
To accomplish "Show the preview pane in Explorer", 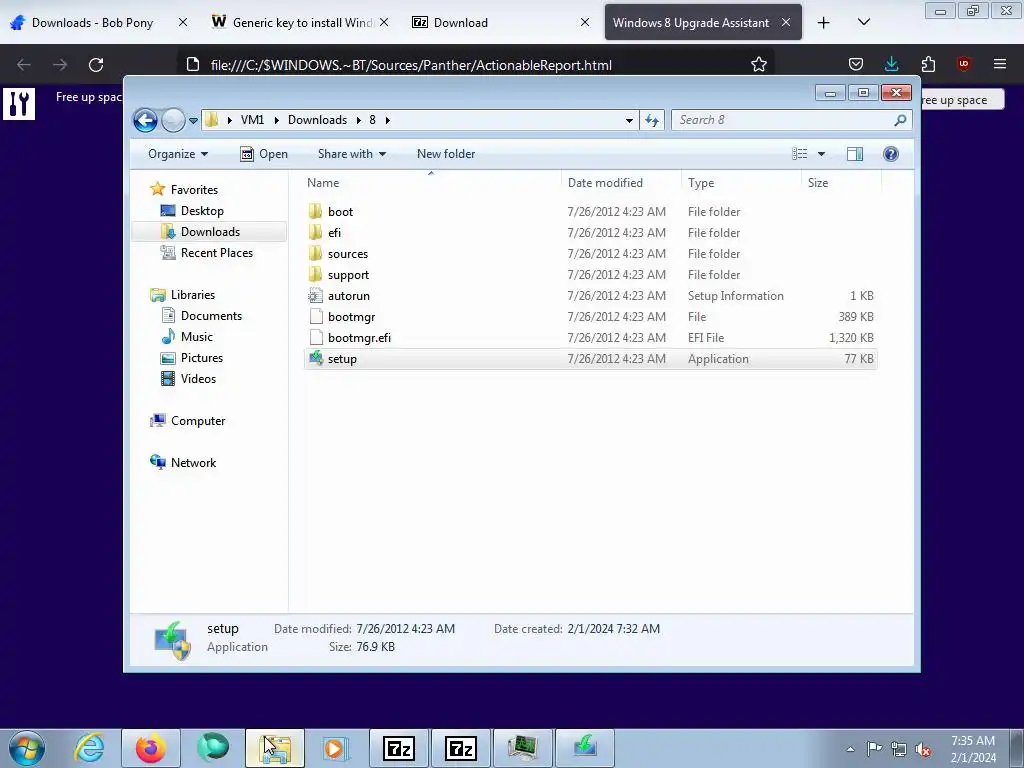I will (x=854, y=154).
